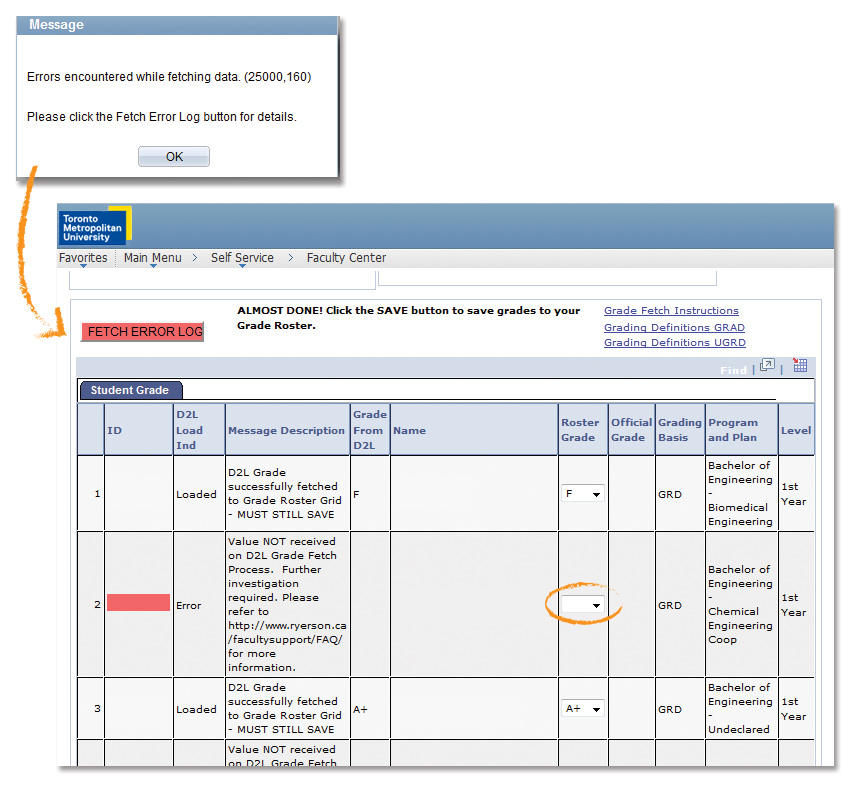Click the redacted red ID cell in row 2
Viewport: 850px width, 800px height.
138,603
